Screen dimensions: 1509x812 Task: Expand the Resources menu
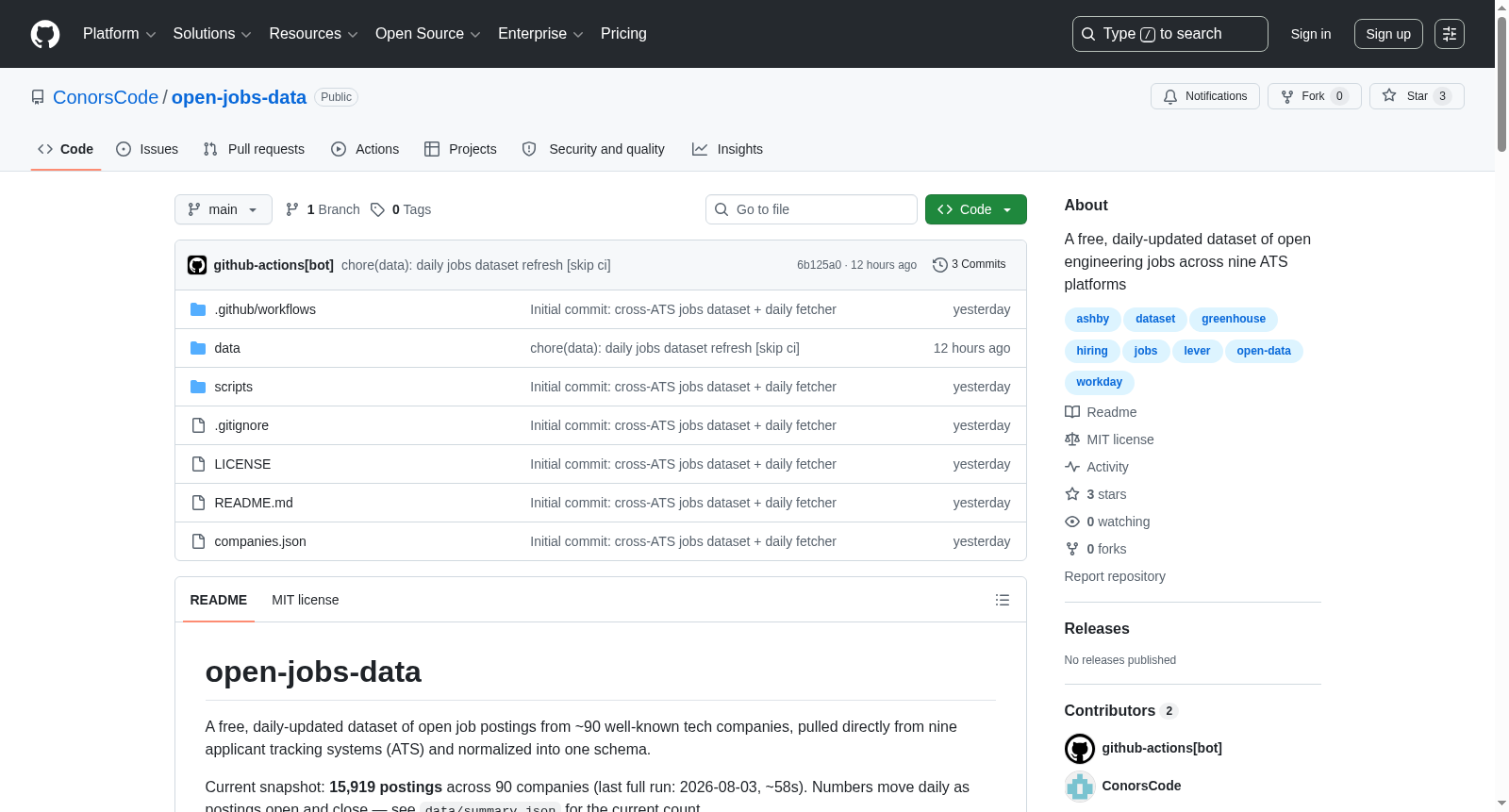[x=314, y=34]
